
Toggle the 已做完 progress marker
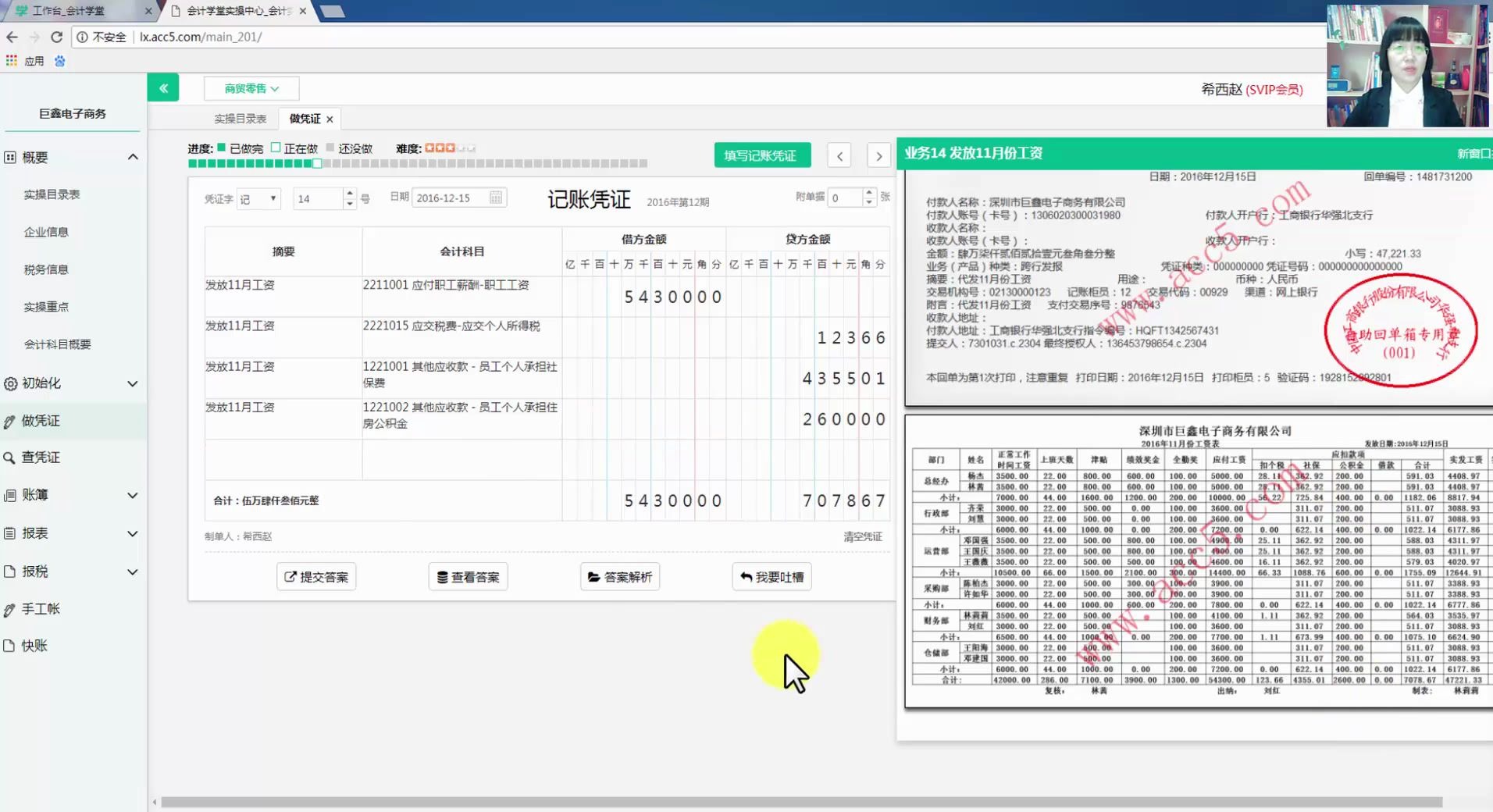click(221, 147)
